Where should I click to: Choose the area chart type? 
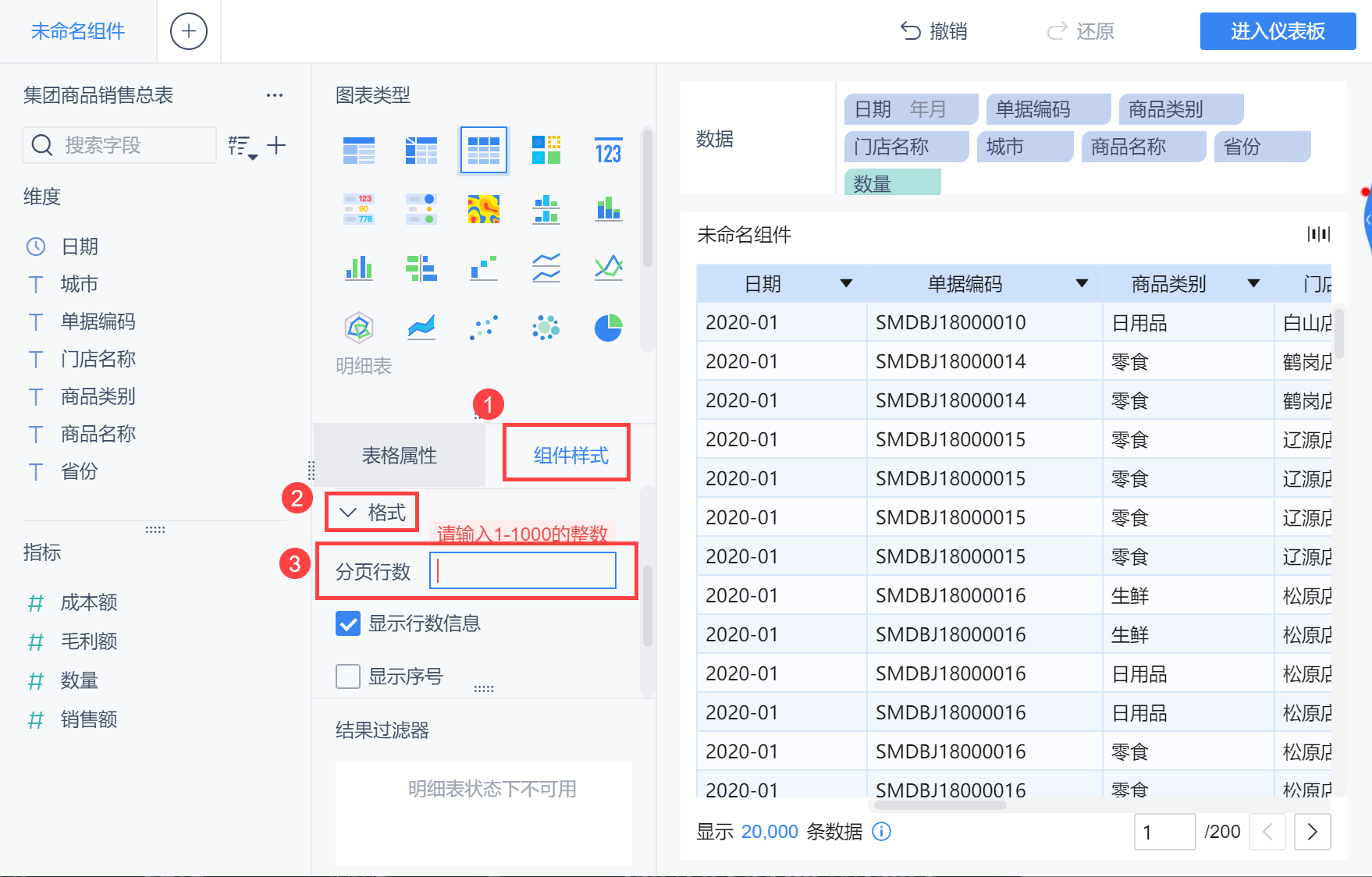[x=421, y=327]
